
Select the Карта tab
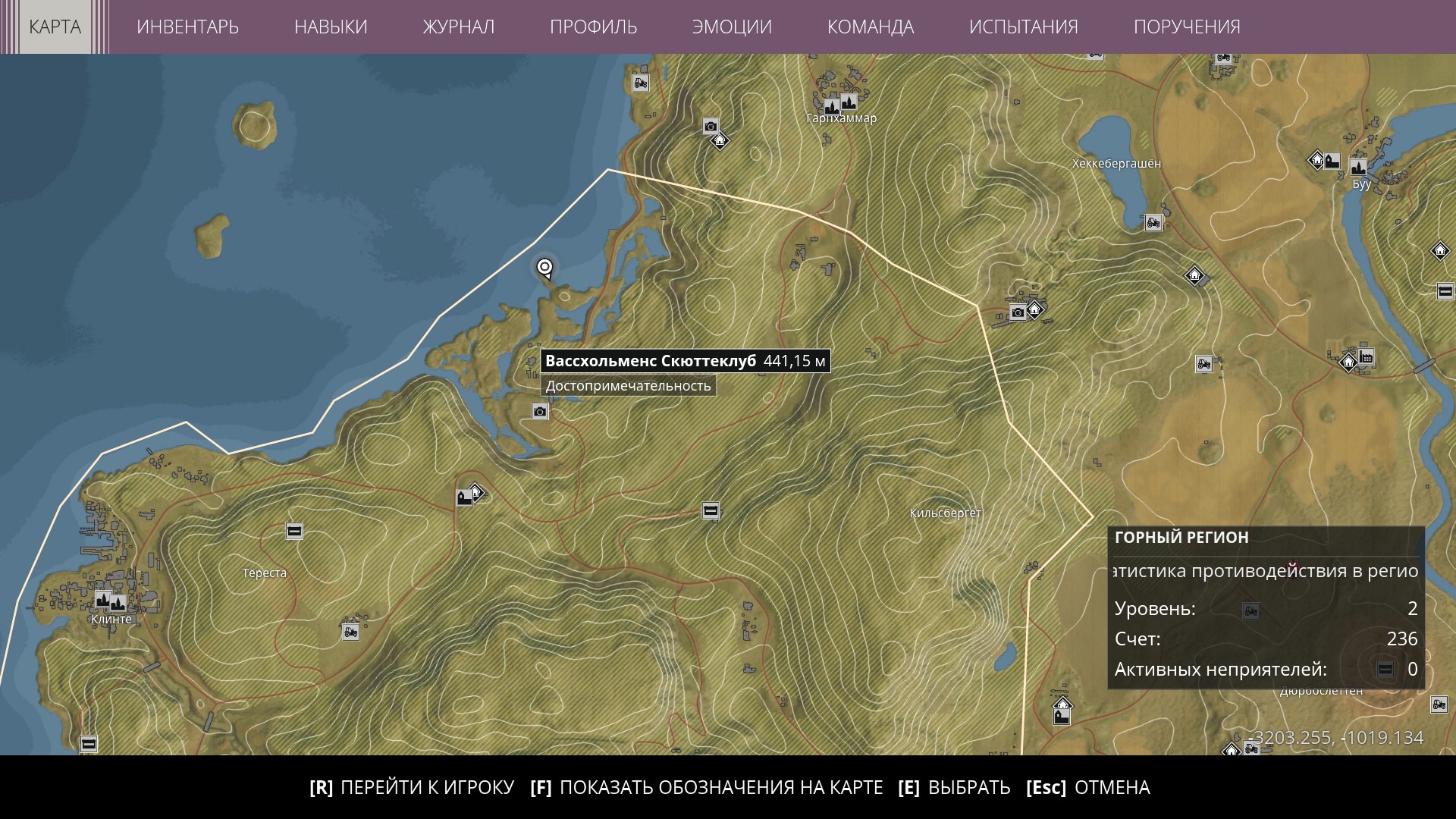(x=55, y=27)
